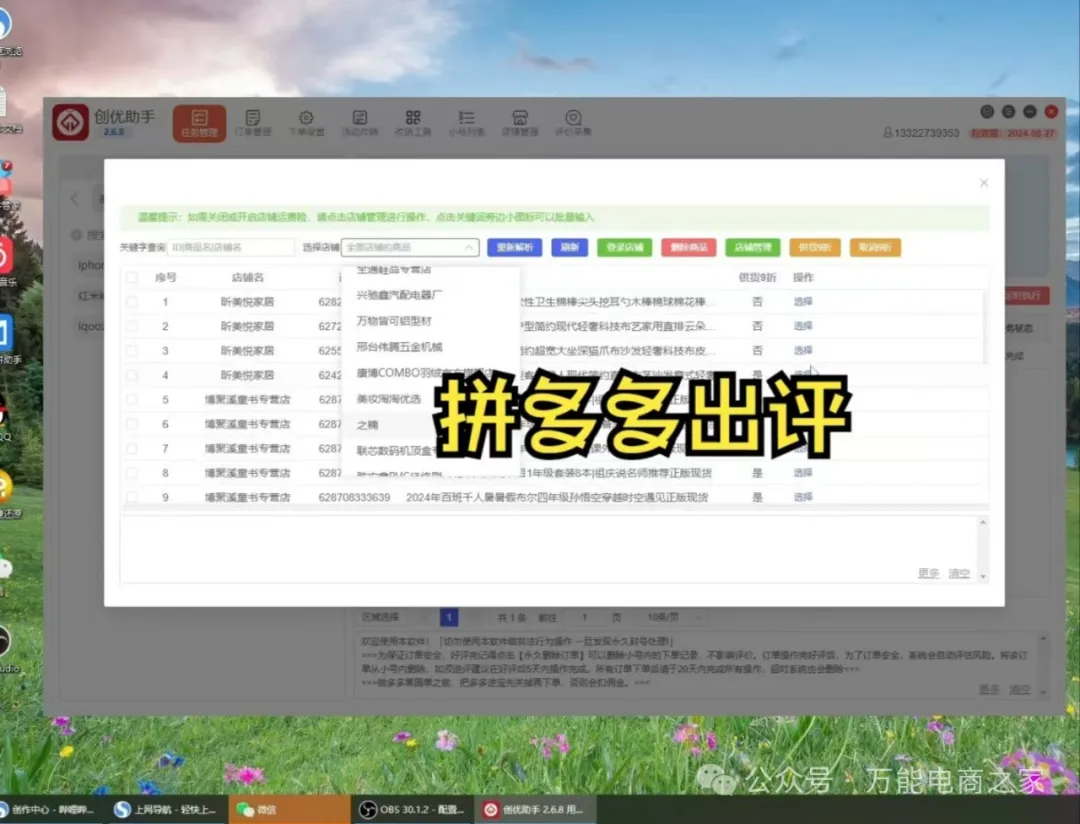The image size is (1080, 824).
Task: Choose 万物皆可铝型材 from the store list
Action: click(394, 321)
